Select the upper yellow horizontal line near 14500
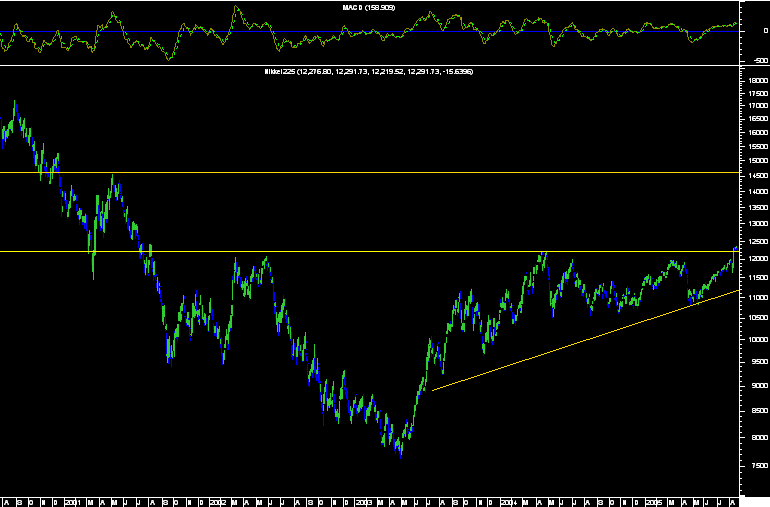Screen dimensions: 770x507 click(369, 172)
